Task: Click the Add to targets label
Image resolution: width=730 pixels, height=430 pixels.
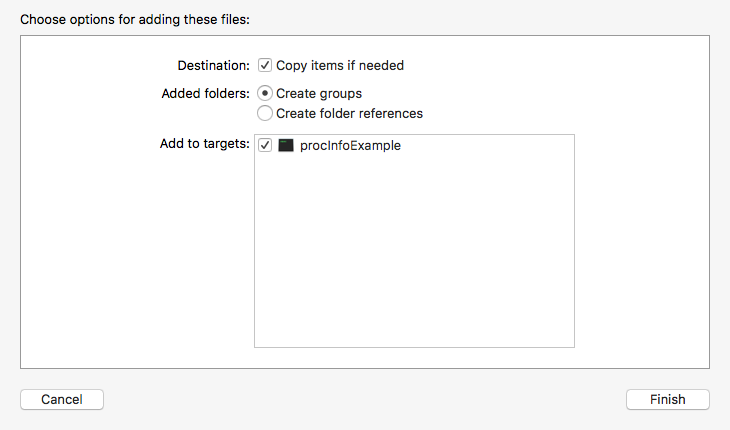Action: [205, 144]
